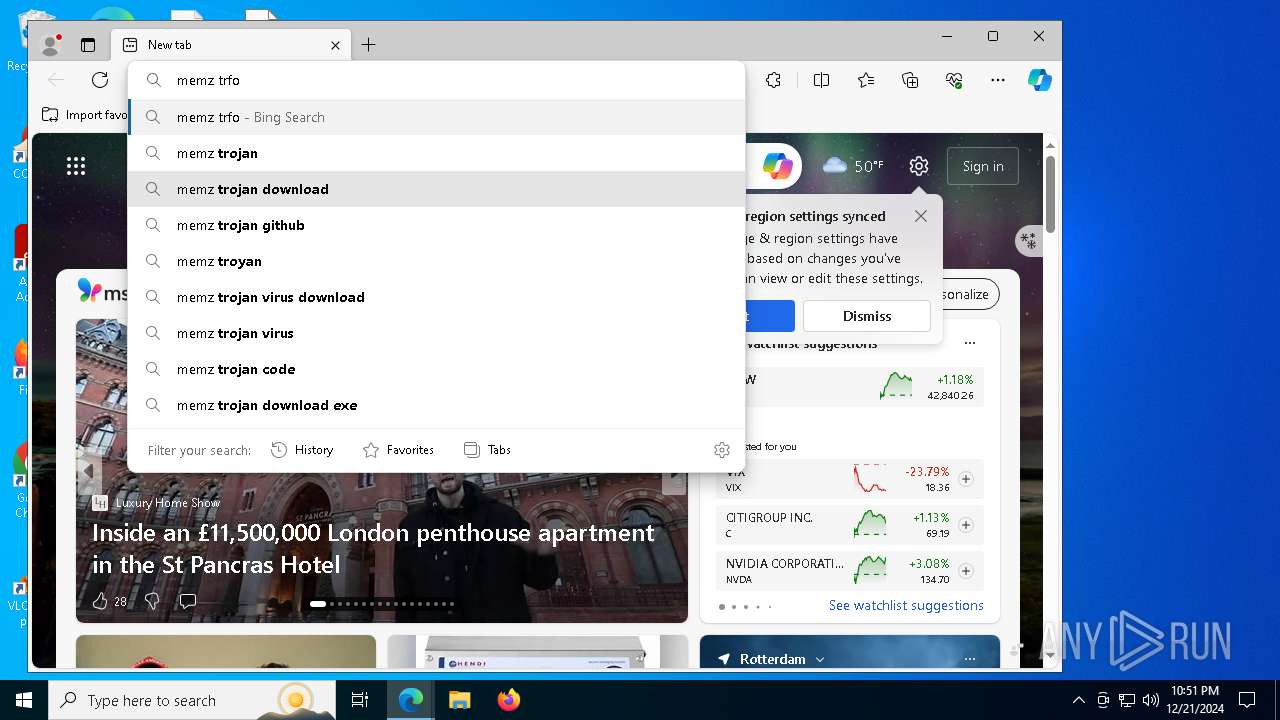Click the address bar with 'memz trfo'
1280x720 pixels.
tap(436, 80)
